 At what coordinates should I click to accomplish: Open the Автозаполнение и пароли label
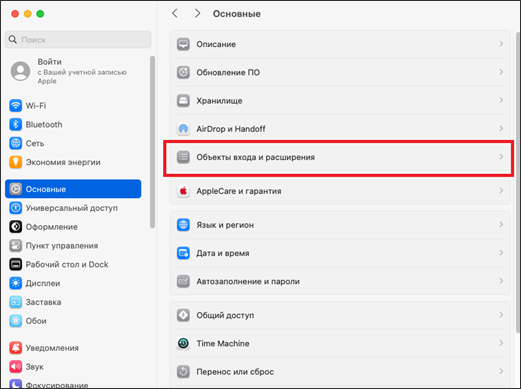pos(248,282)
